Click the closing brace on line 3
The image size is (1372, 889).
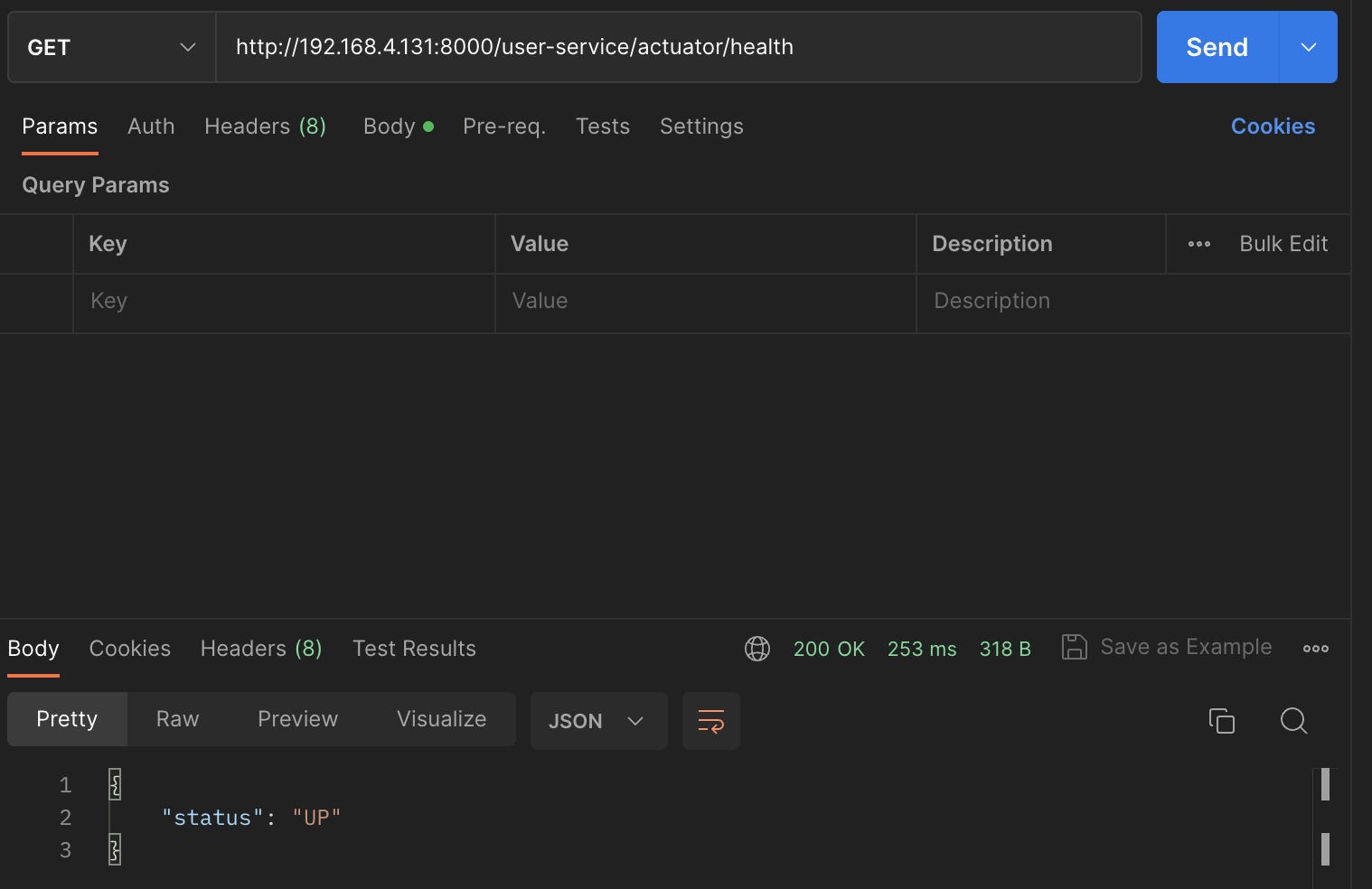click(x=115, y=849)
